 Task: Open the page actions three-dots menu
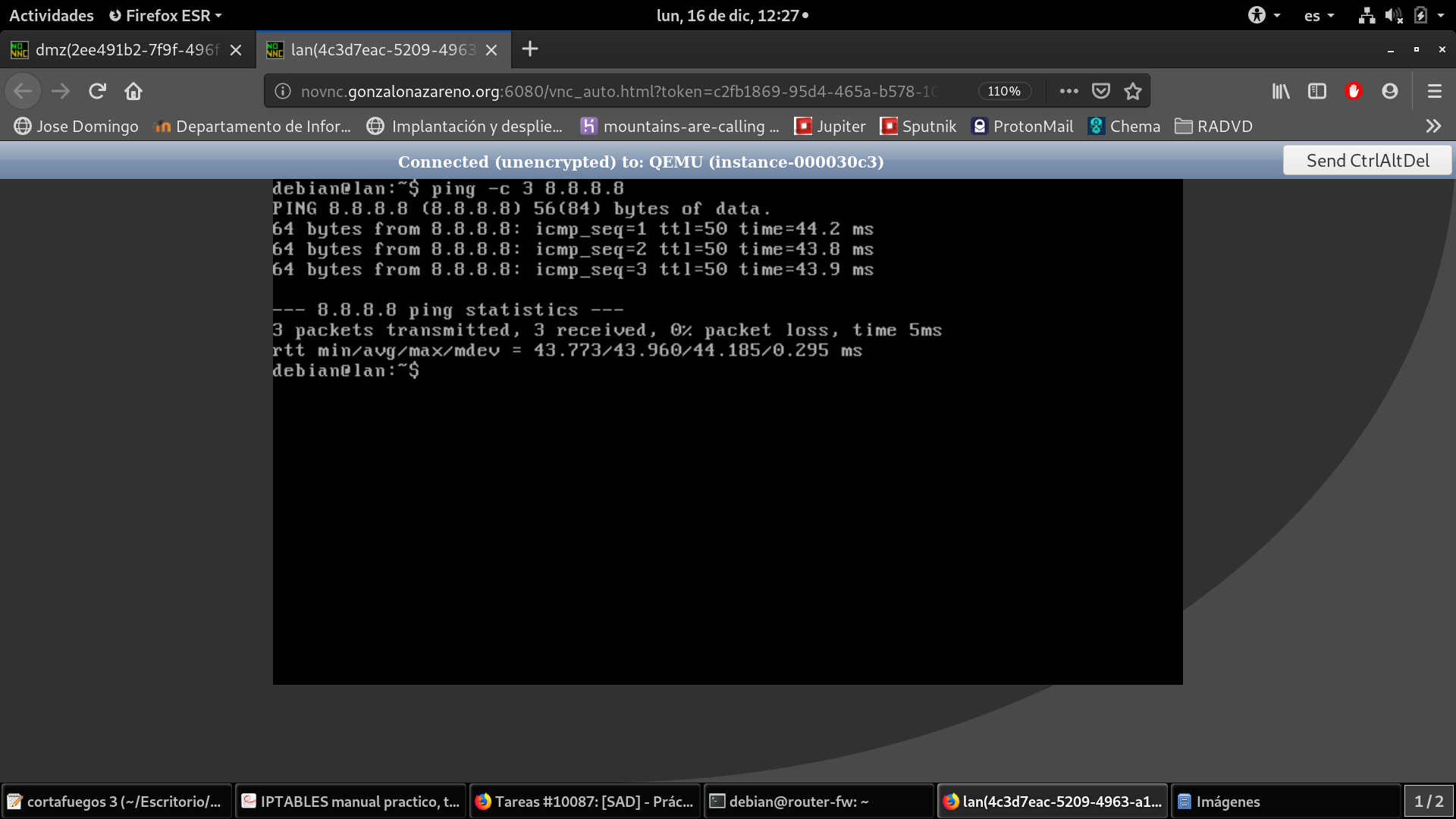pyautogui.click(x=1069, y=91)
